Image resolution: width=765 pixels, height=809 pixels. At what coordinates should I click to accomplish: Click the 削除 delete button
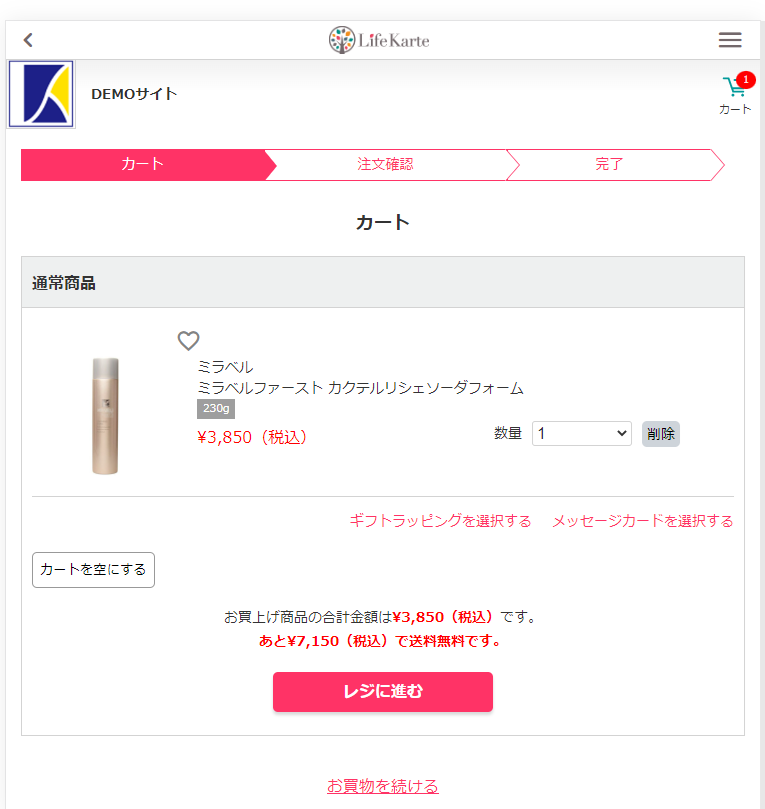tap(661, 433)
